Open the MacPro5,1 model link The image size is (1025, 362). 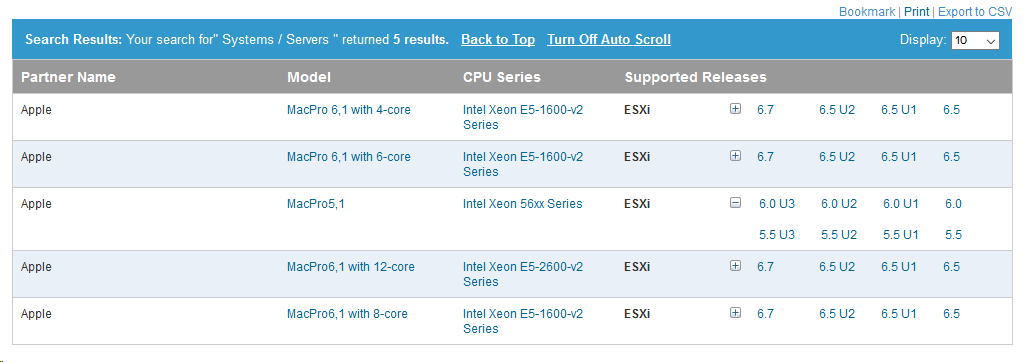(x=315, y=204)
